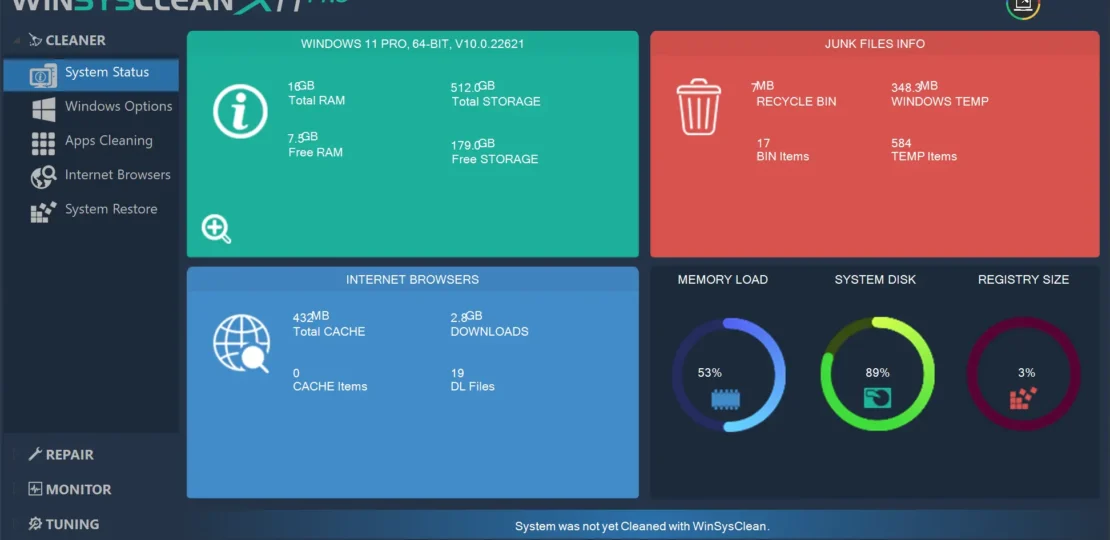This screenshot has width=1110, height=540.
Task: Collapse the CLEANER category arrow
Action: coord(16,41)
